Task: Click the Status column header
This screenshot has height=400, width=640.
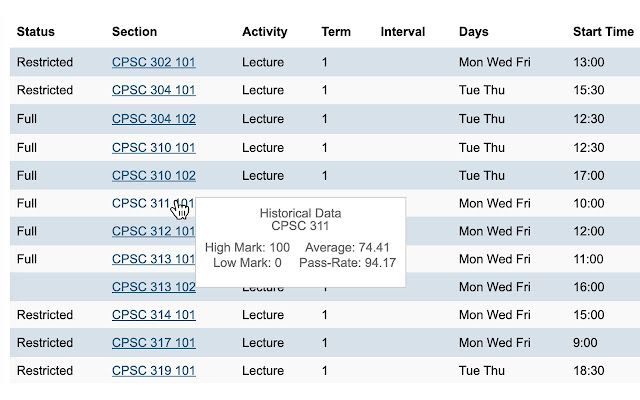Action: [36, 32]
